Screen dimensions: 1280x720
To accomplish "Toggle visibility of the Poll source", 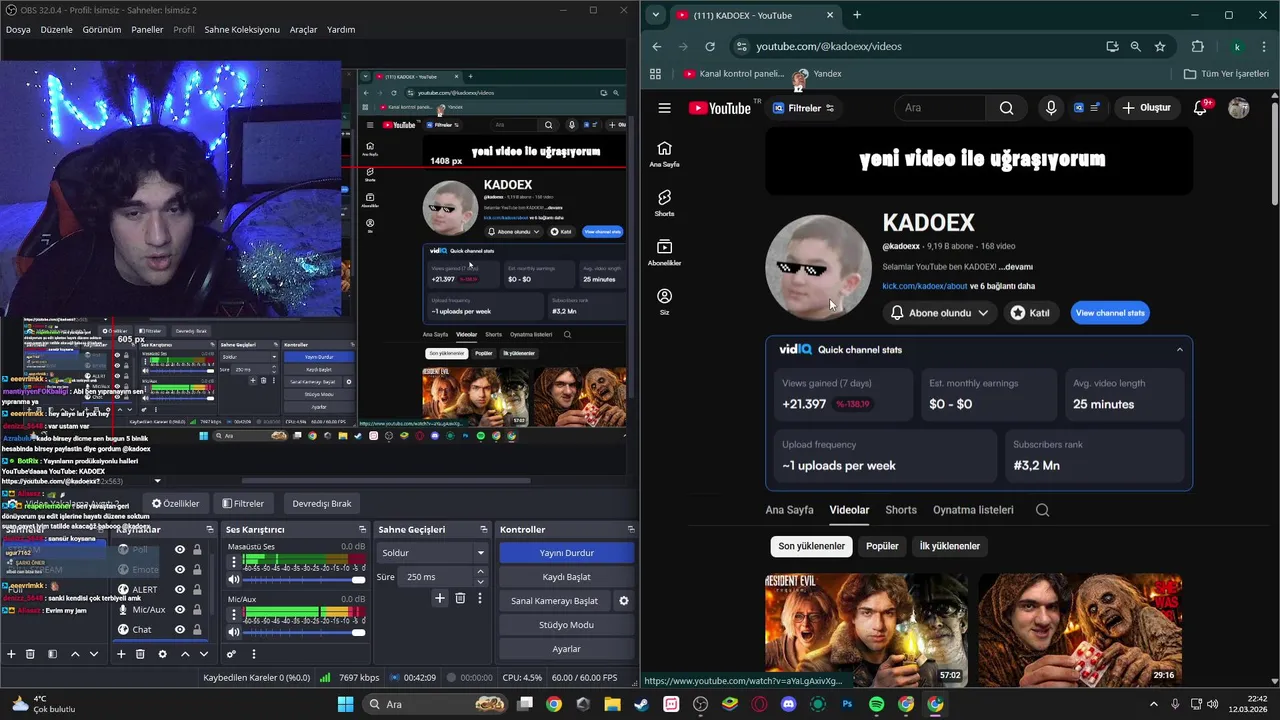I will click(x=180, y=550).
